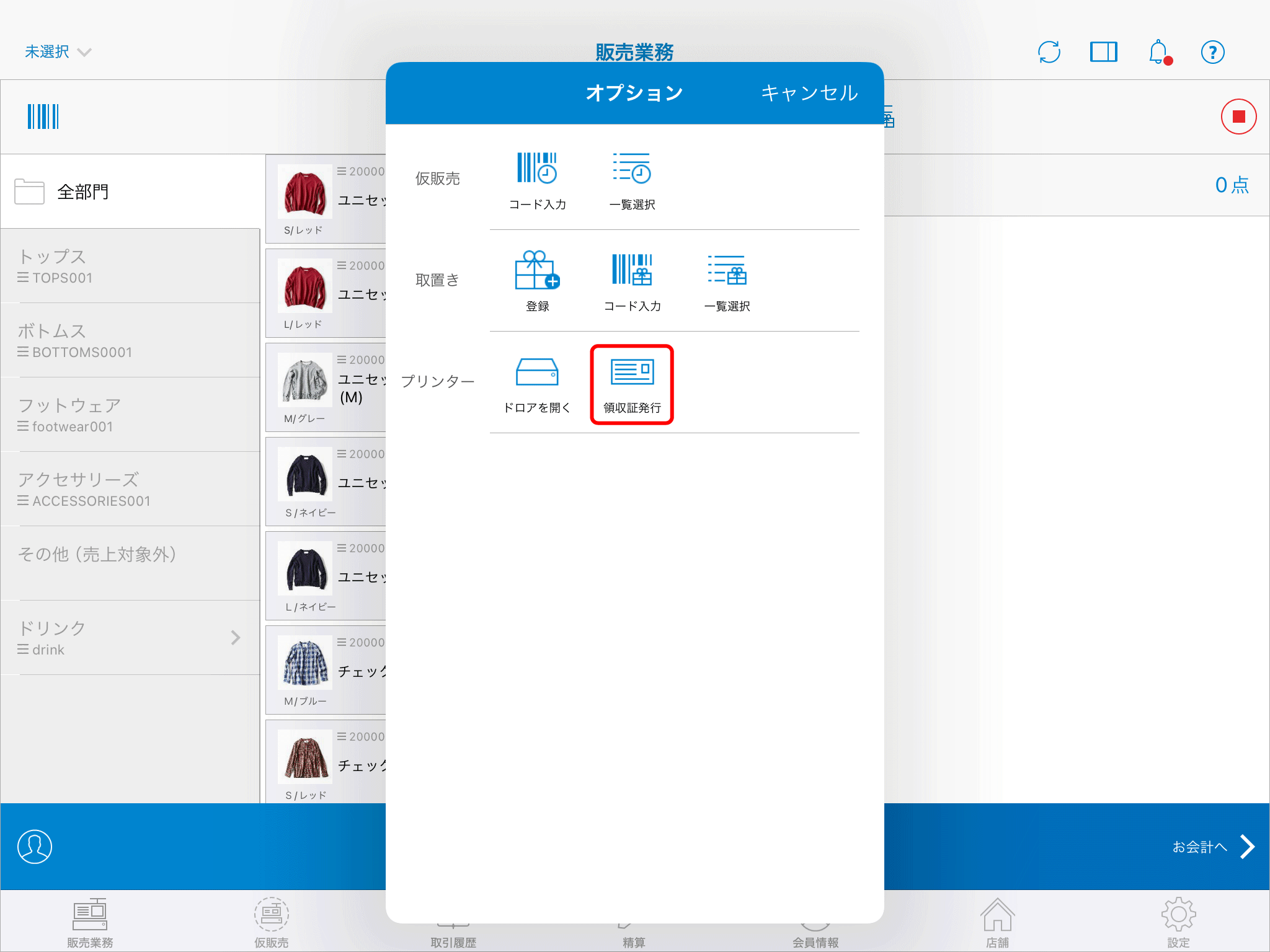Proceed with お会計へ arrow
Viewport: 1270px width, 952px height.
(x=1214, y=847)
